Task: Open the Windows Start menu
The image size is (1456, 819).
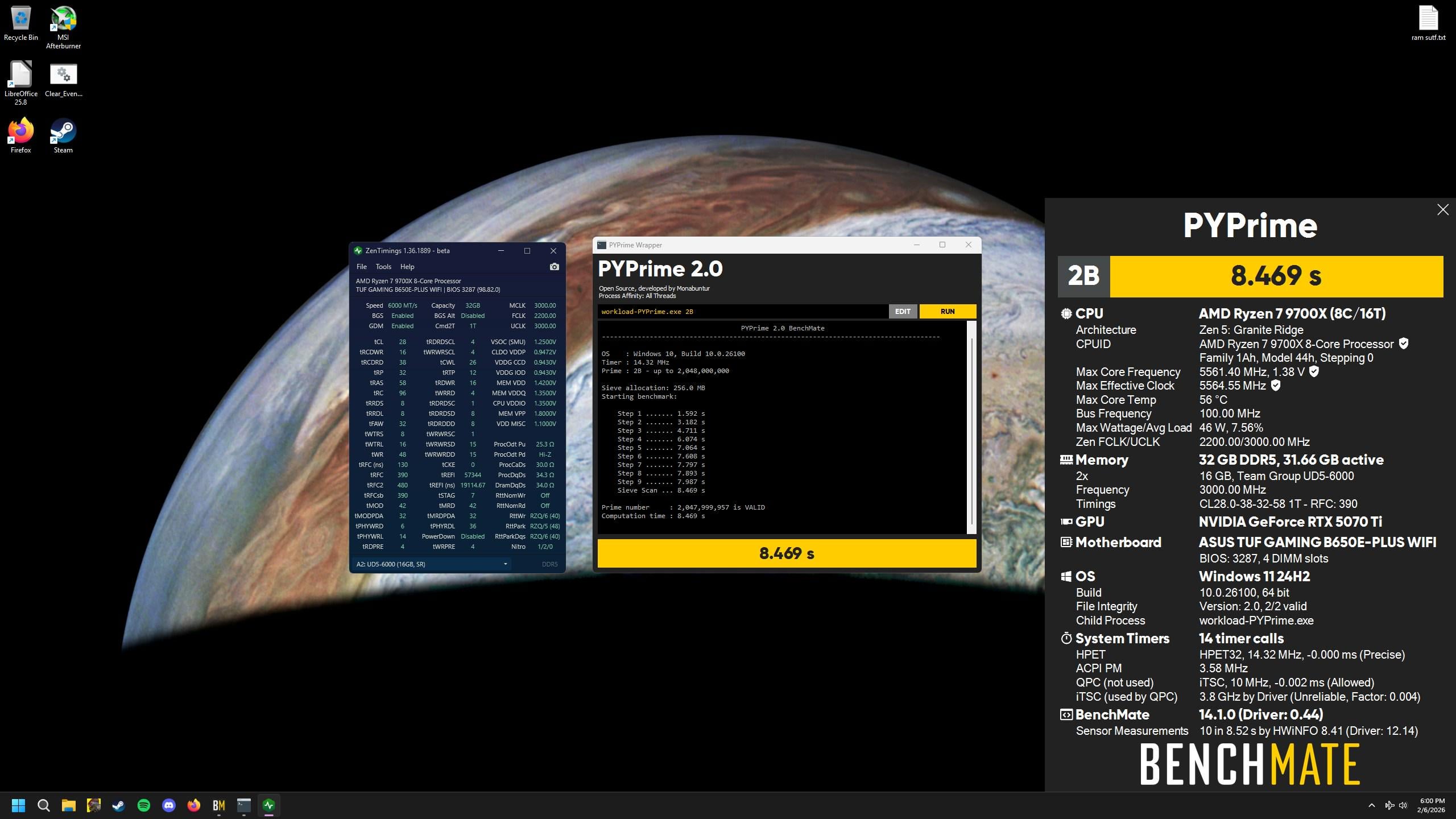Action: coord(18,805)
